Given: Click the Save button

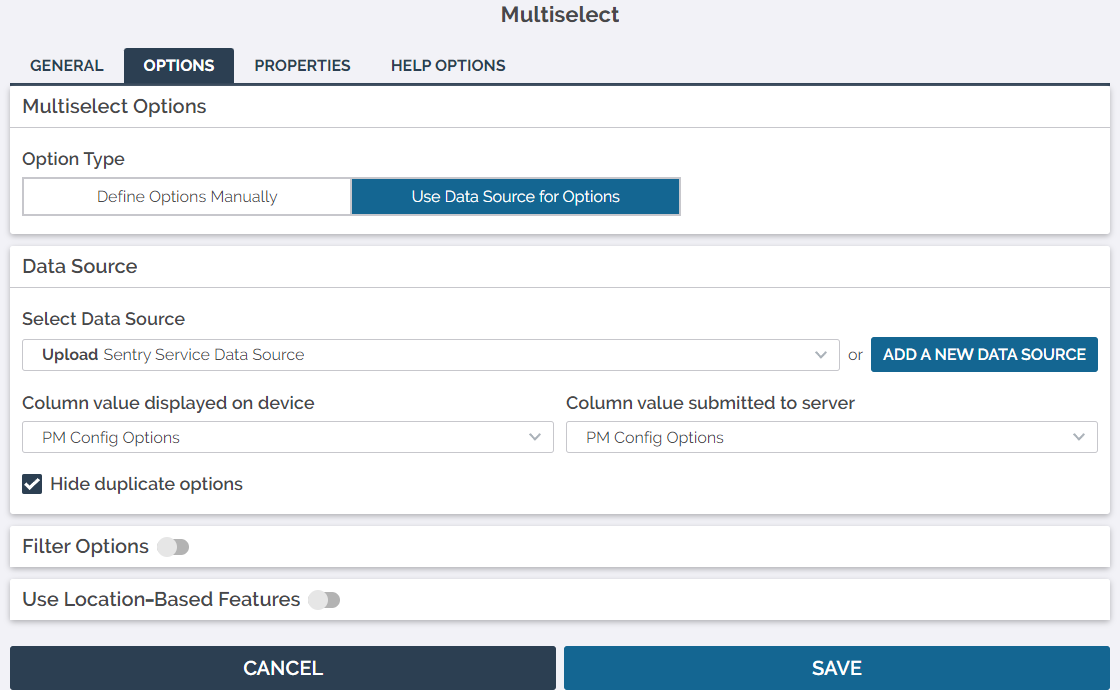Looking at the screenshot, I should pyautogui.click(x=836, y=668).
